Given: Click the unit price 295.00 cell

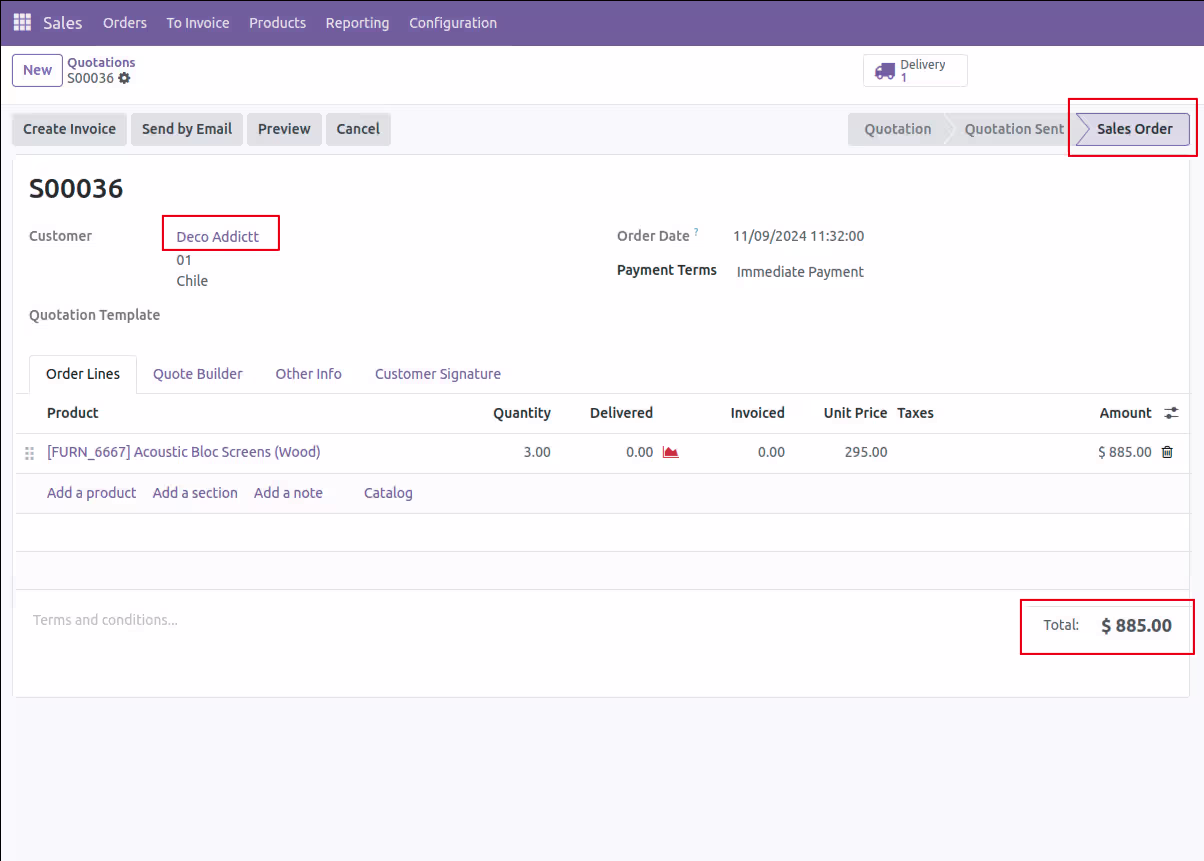Looking at the screenshot, I should [x=866, y=452].
